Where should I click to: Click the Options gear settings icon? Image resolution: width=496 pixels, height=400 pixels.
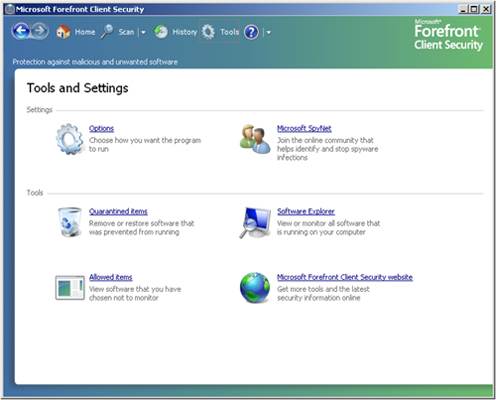(x=69, y=139)
